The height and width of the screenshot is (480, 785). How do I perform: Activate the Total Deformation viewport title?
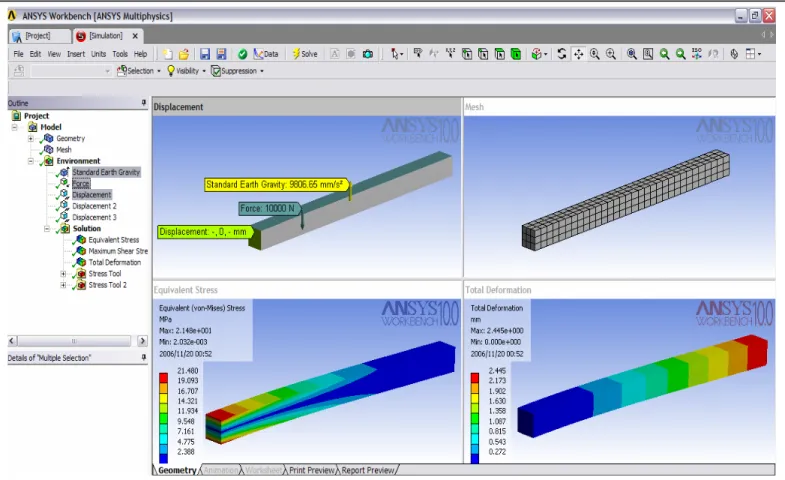[498, 290]
